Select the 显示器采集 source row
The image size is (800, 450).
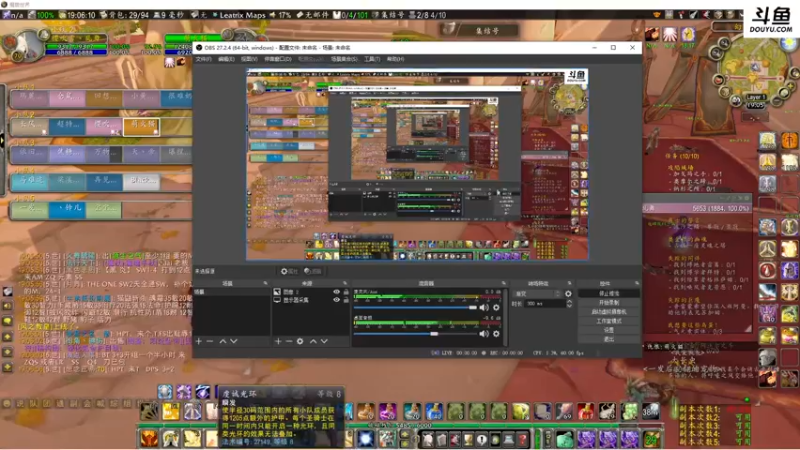(x=311, y=300)
